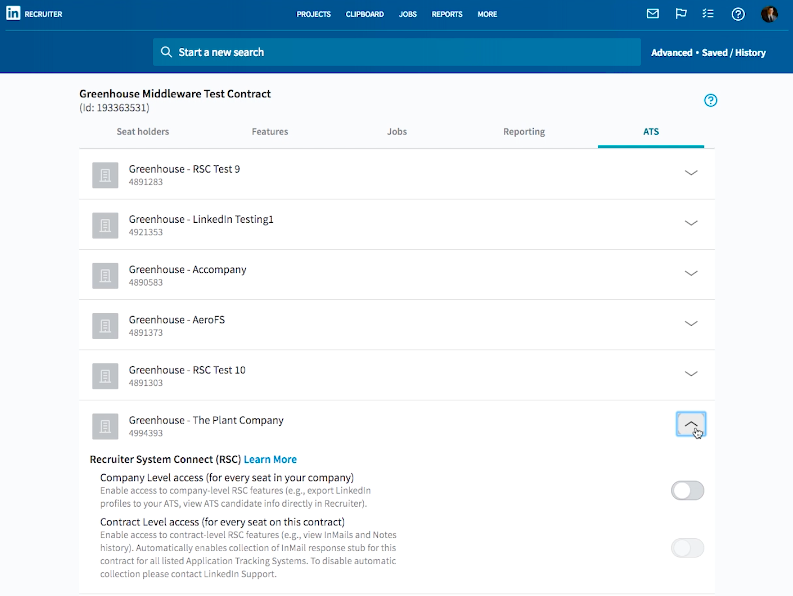
Task: Expand Greenhouse - Accompany row
Action: [x=691, y=273]
